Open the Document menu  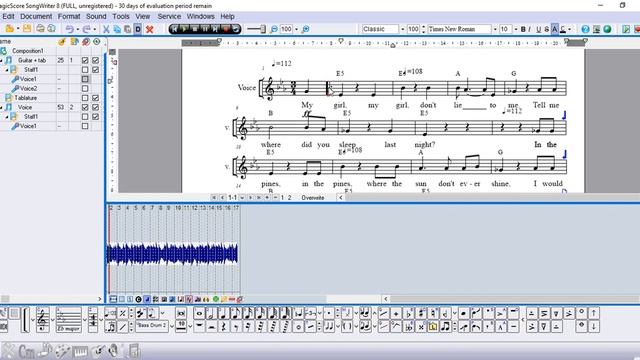36,16
